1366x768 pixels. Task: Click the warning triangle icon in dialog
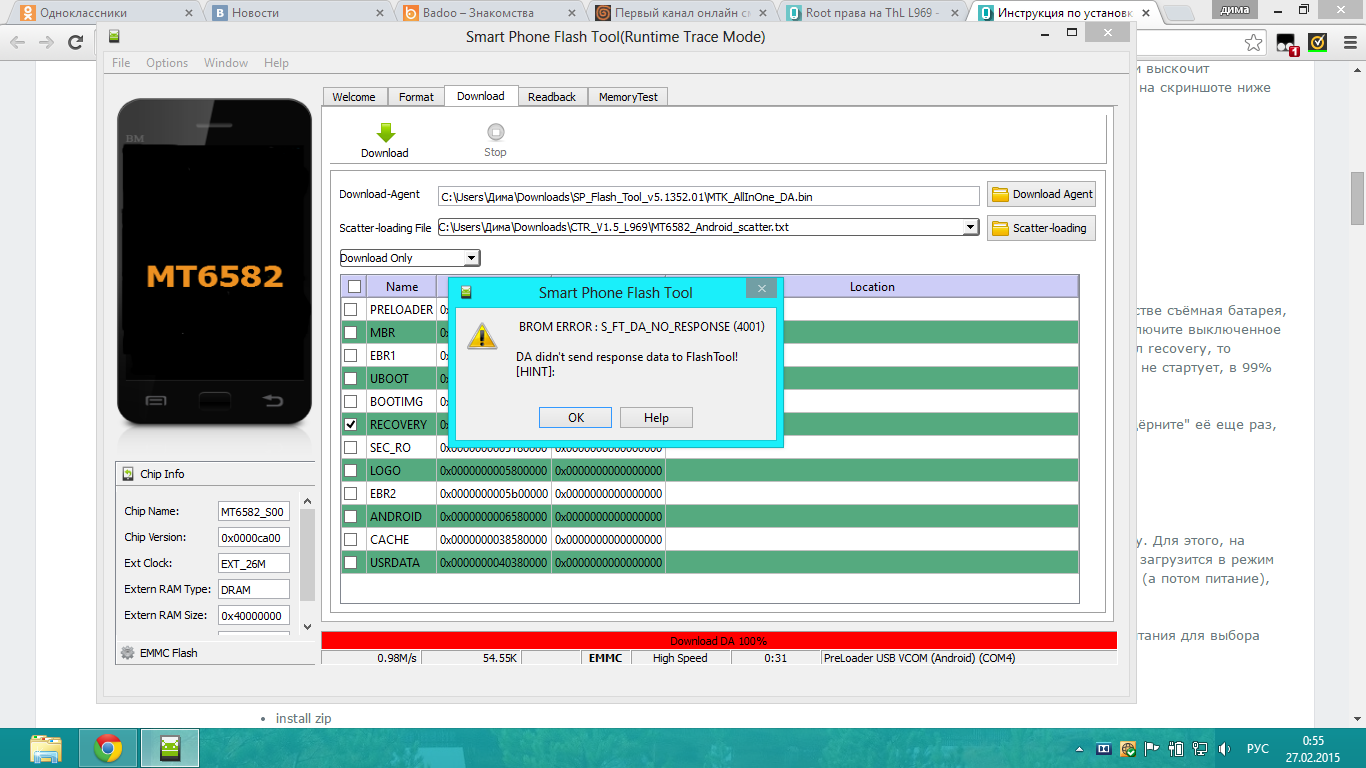point(482,336)
